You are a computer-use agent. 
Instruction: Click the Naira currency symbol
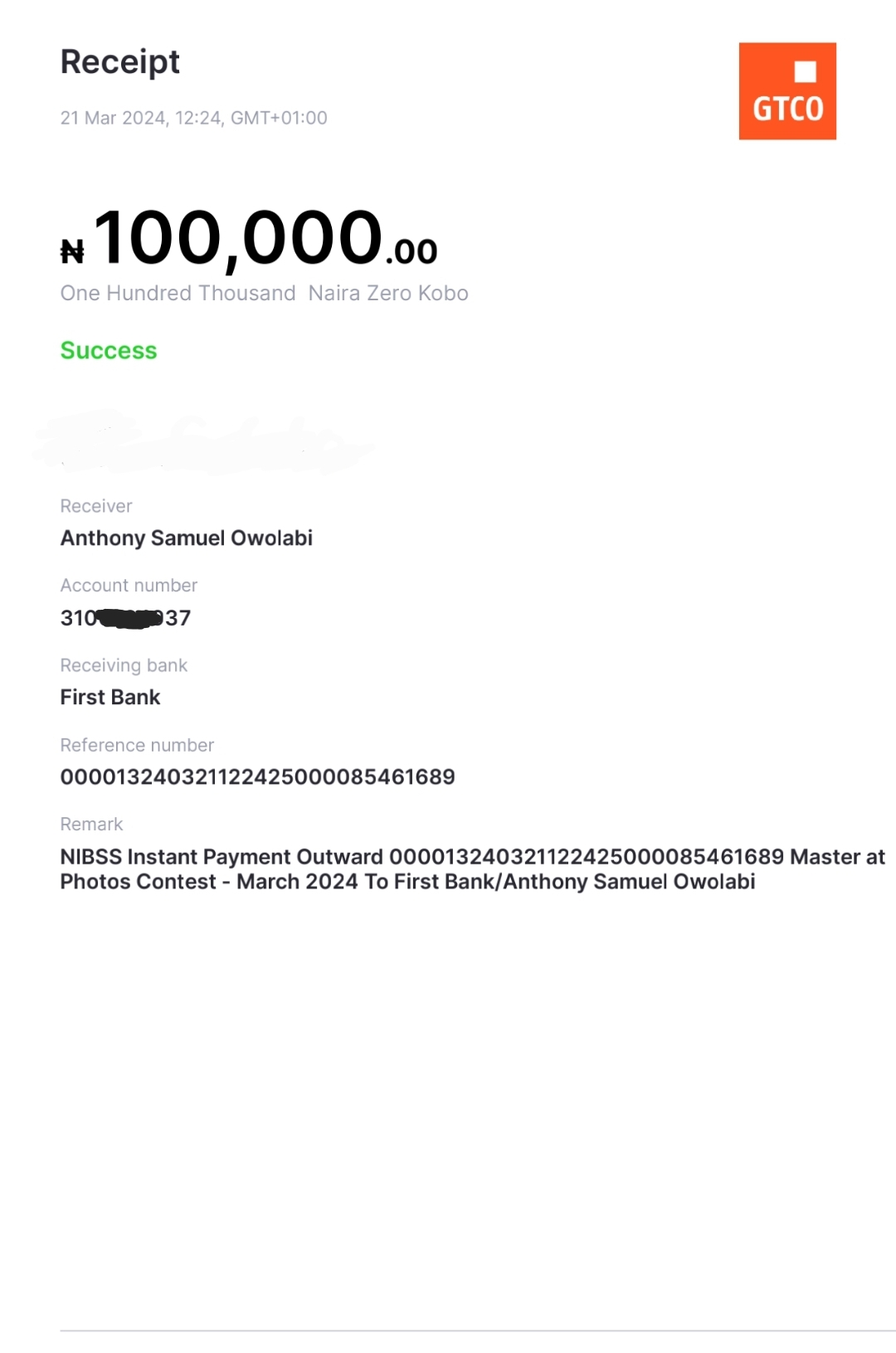pyautogui.click(x=72, y=251)
